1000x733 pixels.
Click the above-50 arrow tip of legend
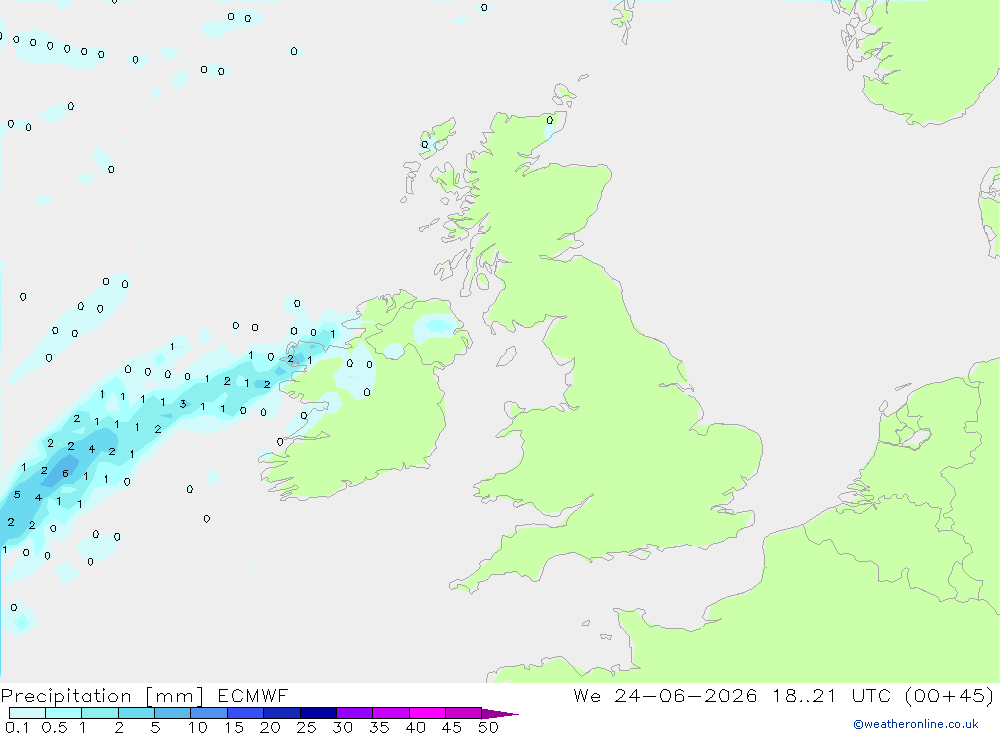499,714
